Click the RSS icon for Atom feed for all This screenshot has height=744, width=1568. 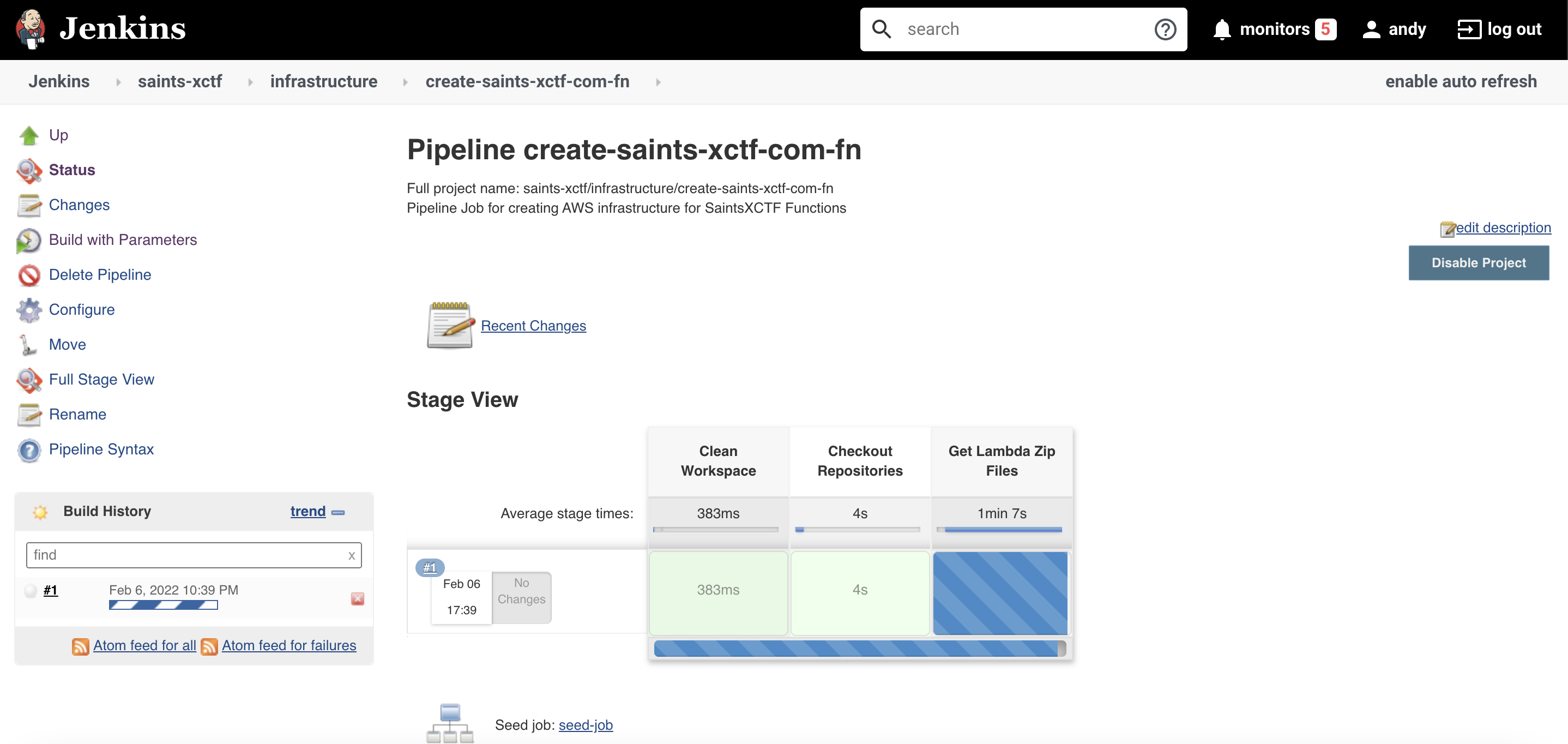pos(80,646)
